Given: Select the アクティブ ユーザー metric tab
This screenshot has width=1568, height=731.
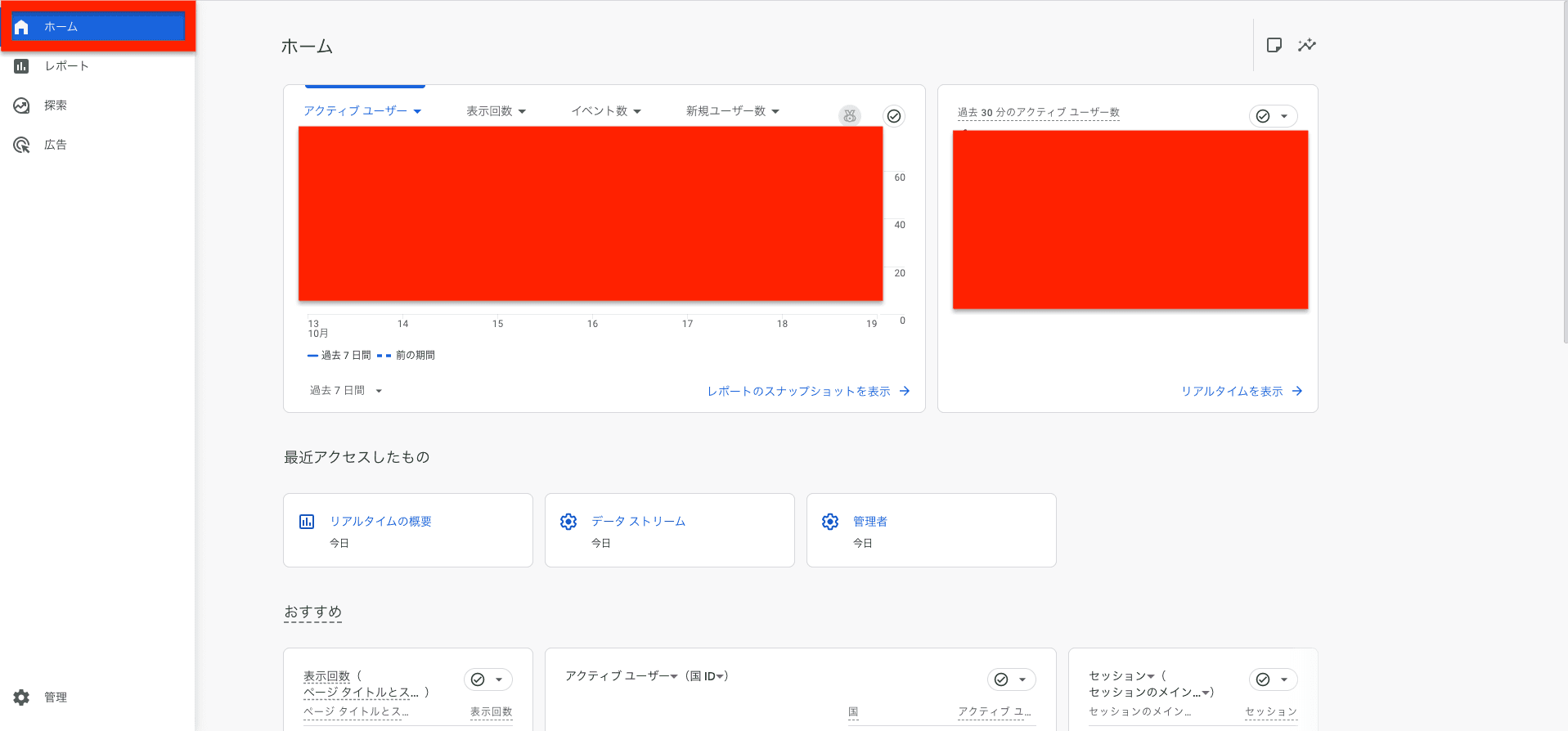Looking at the screenshot, I should [362, 111].
